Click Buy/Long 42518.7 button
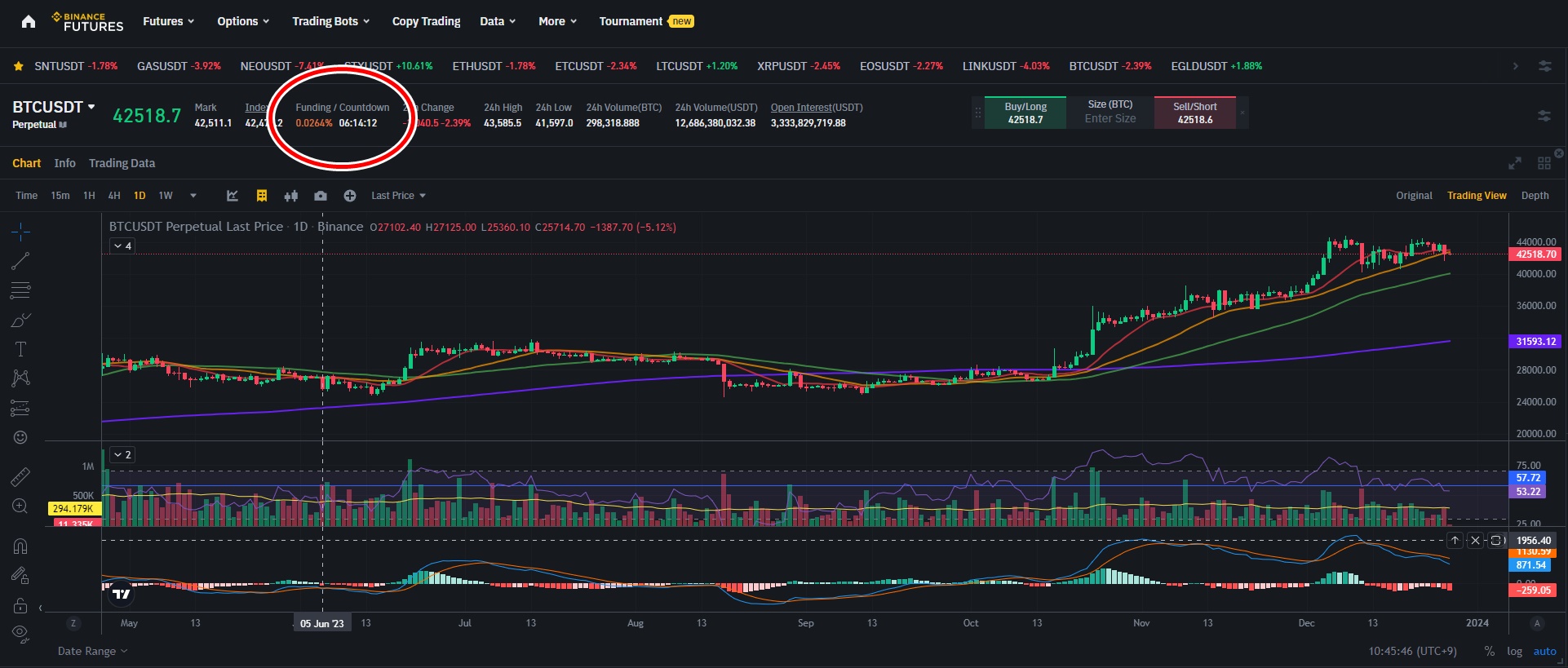Viewport: 1568px width, 668px height. click(1025, 113)
